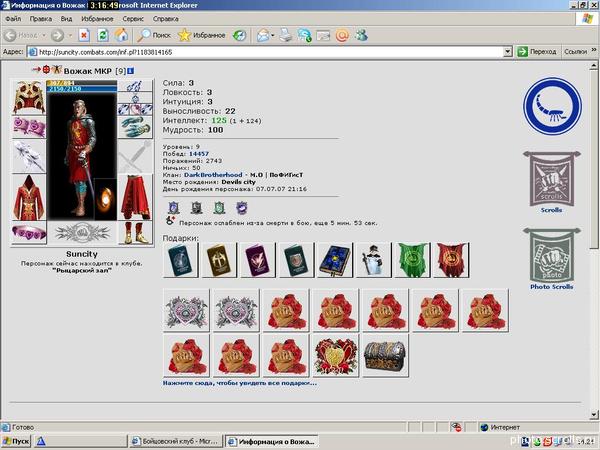The image size is (600, 450).
Task: Open the Файл menu
Action: click(13, 18)
